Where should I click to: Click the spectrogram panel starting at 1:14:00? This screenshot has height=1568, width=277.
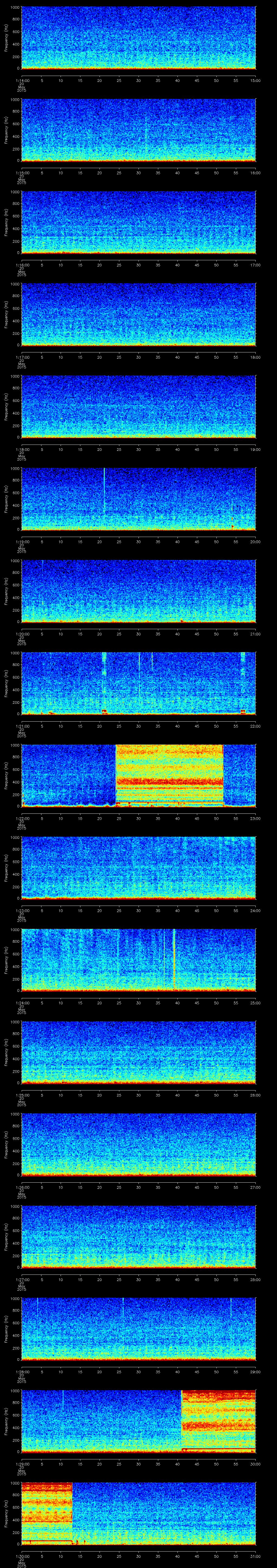point(138,38)
